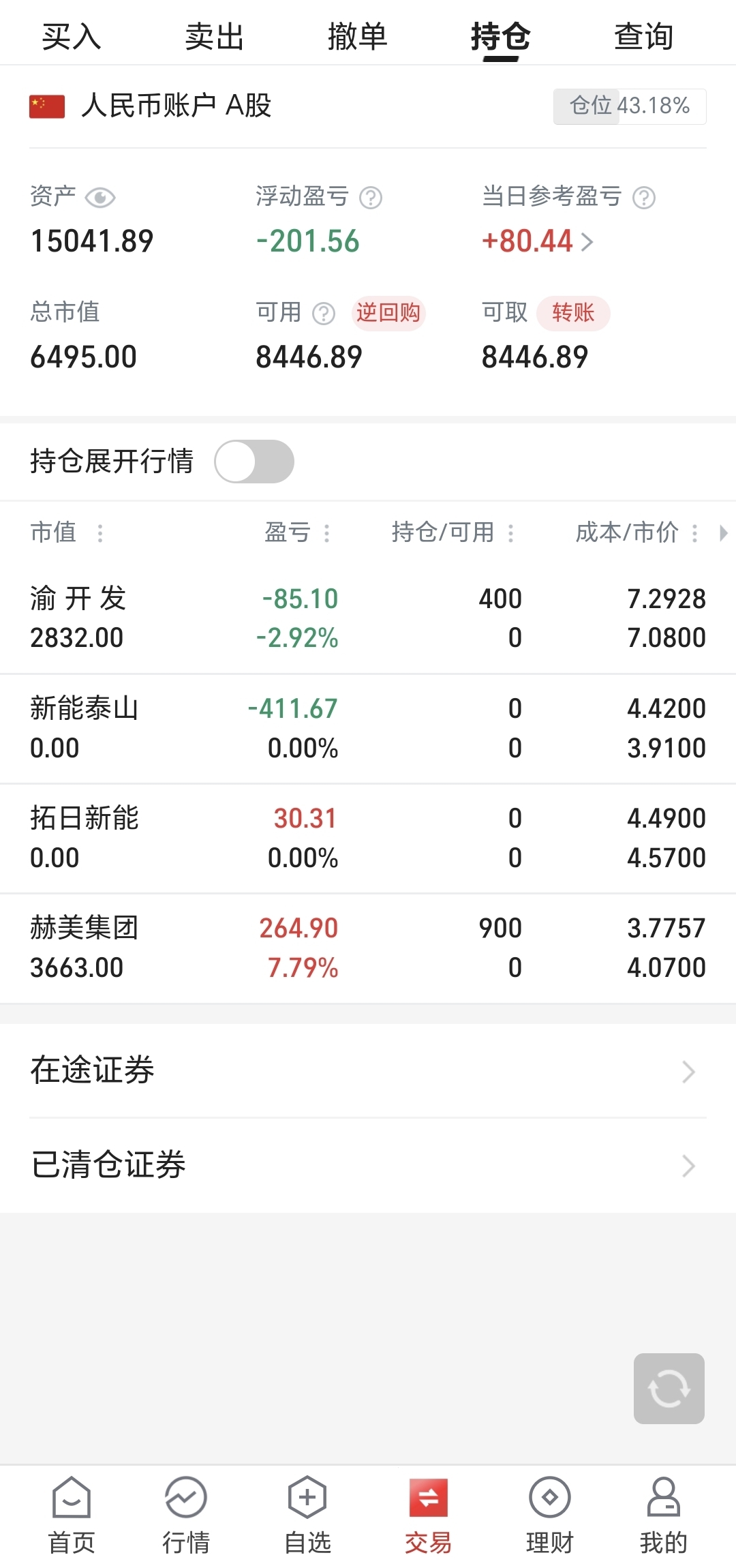Tap the 转账 transfer button
The image size is (736, 1568).
[573, 313]
